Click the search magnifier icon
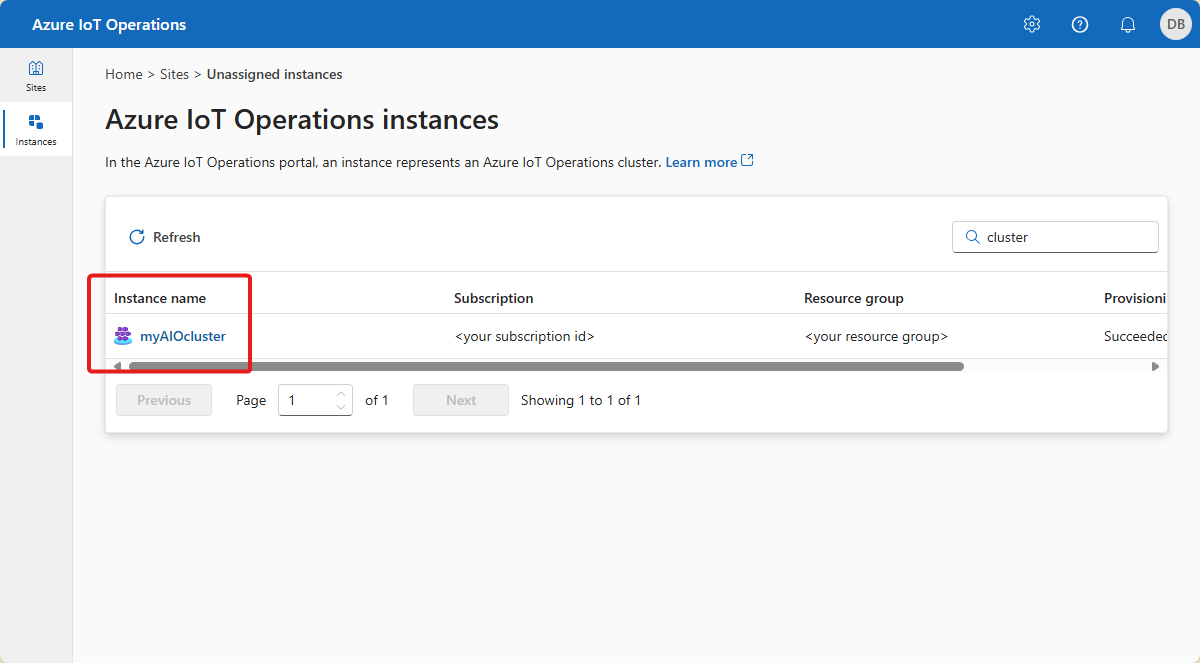 coord(972,236)
